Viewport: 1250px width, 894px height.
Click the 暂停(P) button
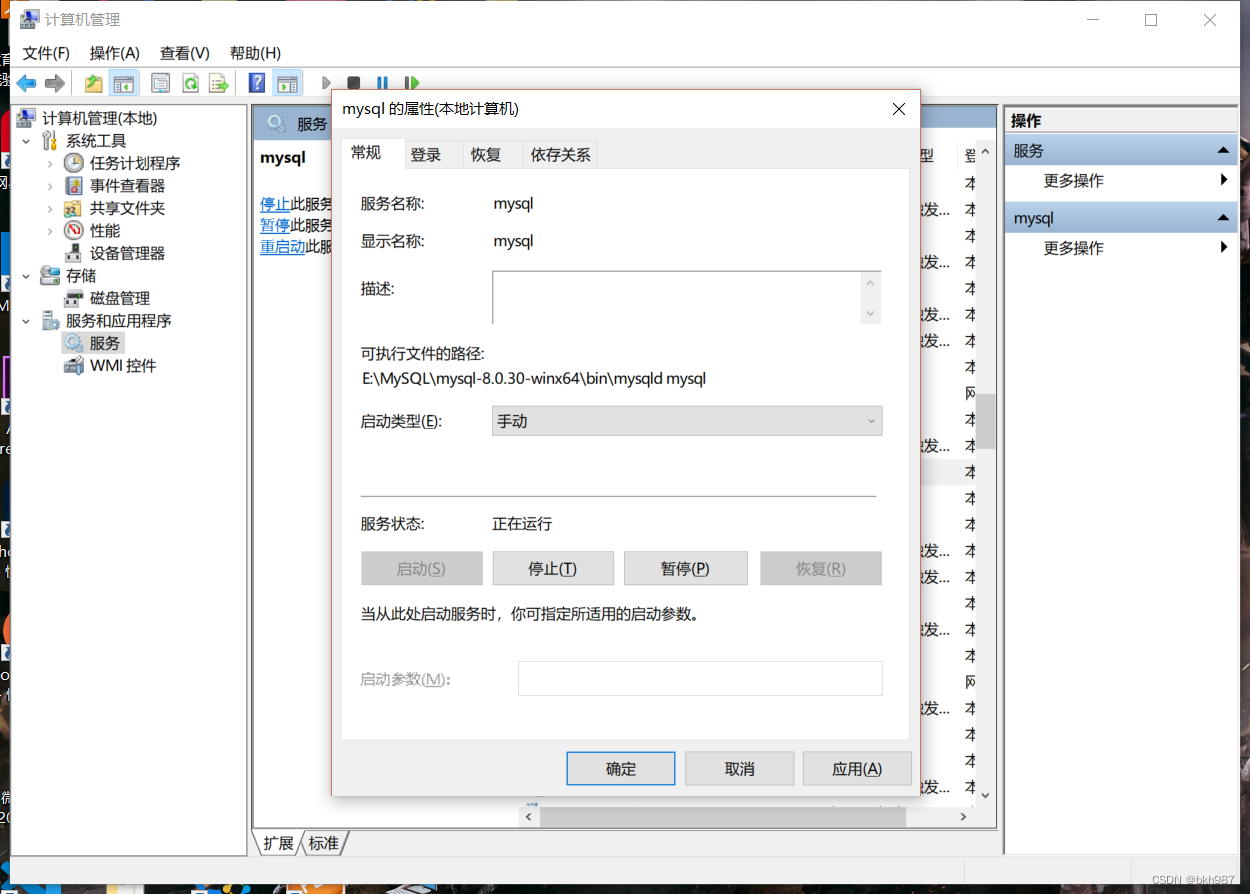(685, 568)
